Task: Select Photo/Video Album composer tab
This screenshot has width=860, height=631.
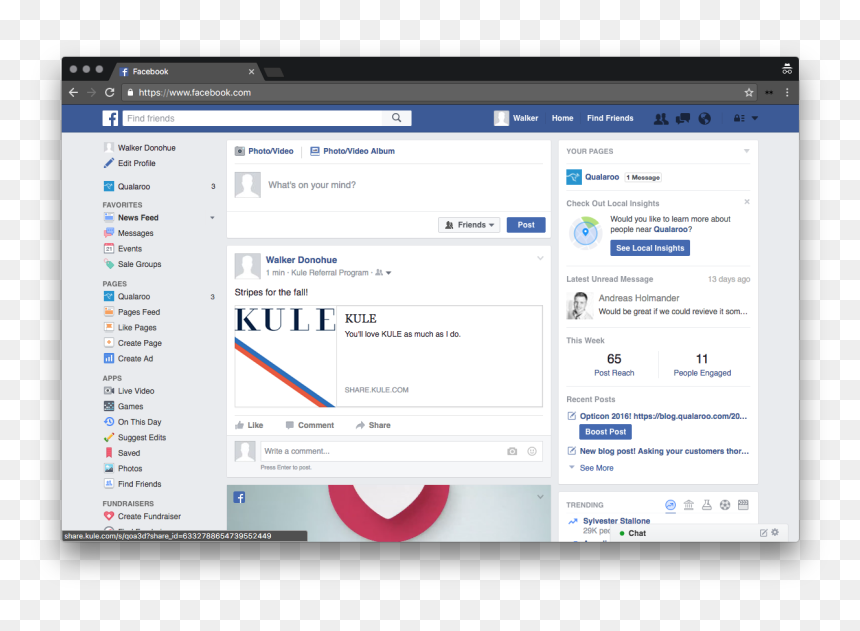Action: pyautogui.click(x=353, y=151)
